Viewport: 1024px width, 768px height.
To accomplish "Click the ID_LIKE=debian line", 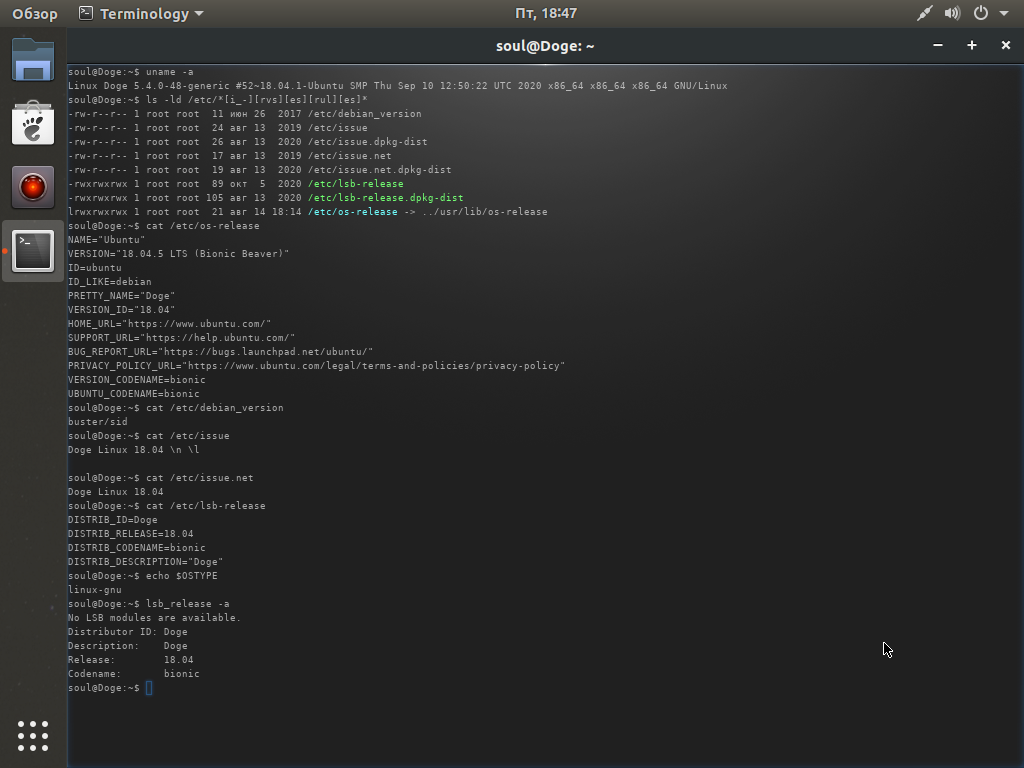I will [x=110, y=281].
